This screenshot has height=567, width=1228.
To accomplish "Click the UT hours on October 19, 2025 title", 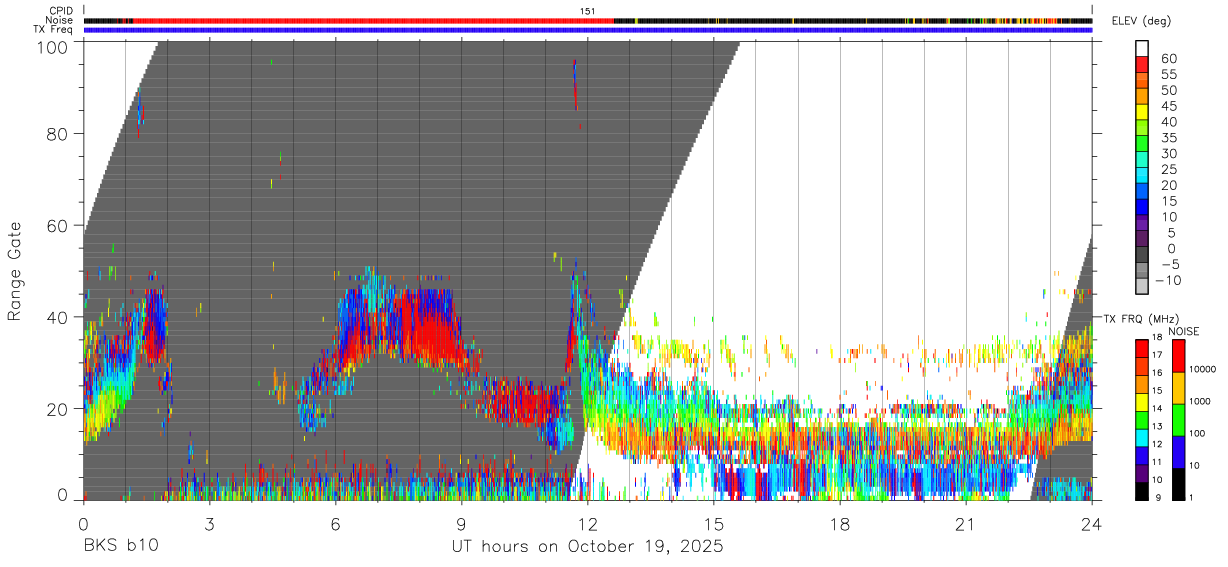I will (587, 547).
